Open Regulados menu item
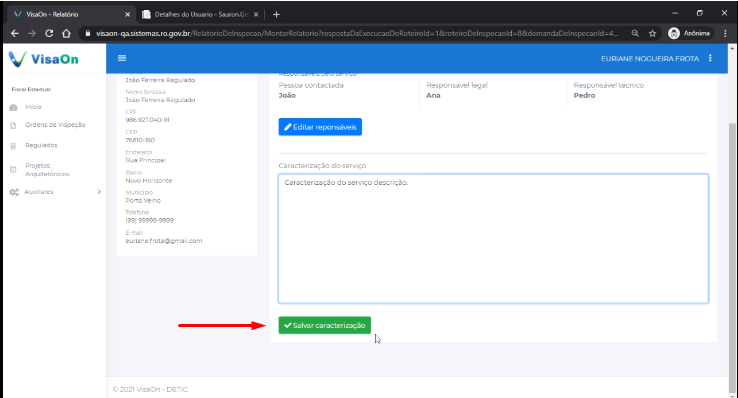This screenshot has height=398, width=738. [x=41, y=145]
